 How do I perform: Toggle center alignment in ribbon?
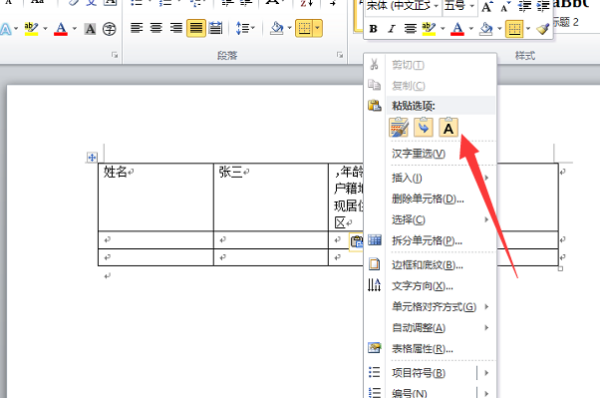pos(156,28)
